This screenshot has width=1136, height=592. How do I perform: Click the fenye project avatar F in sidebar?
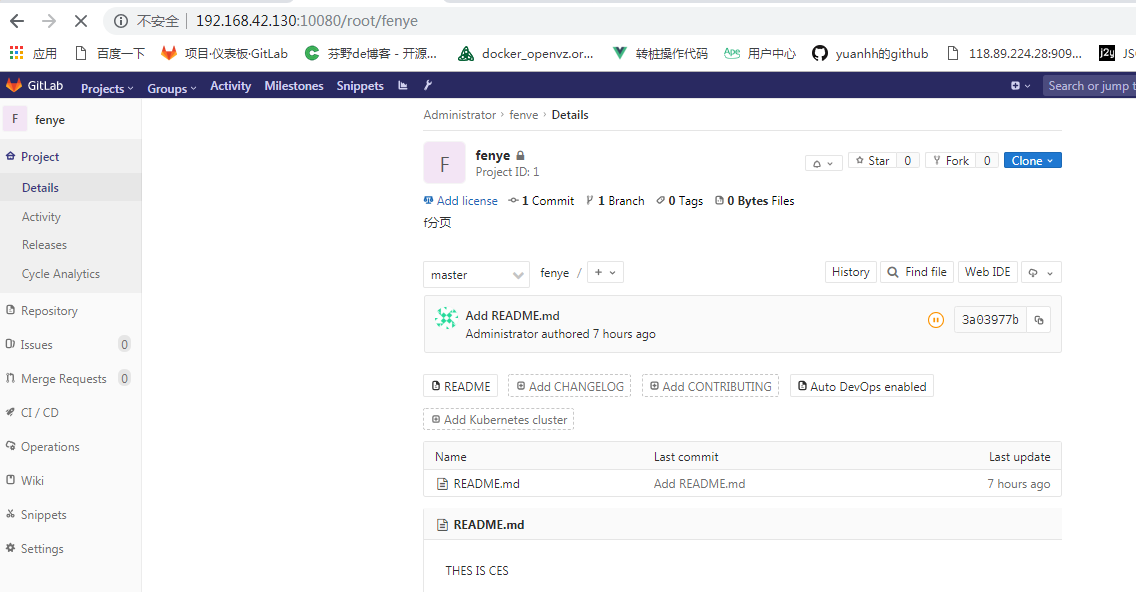click(x=15, y=119)
